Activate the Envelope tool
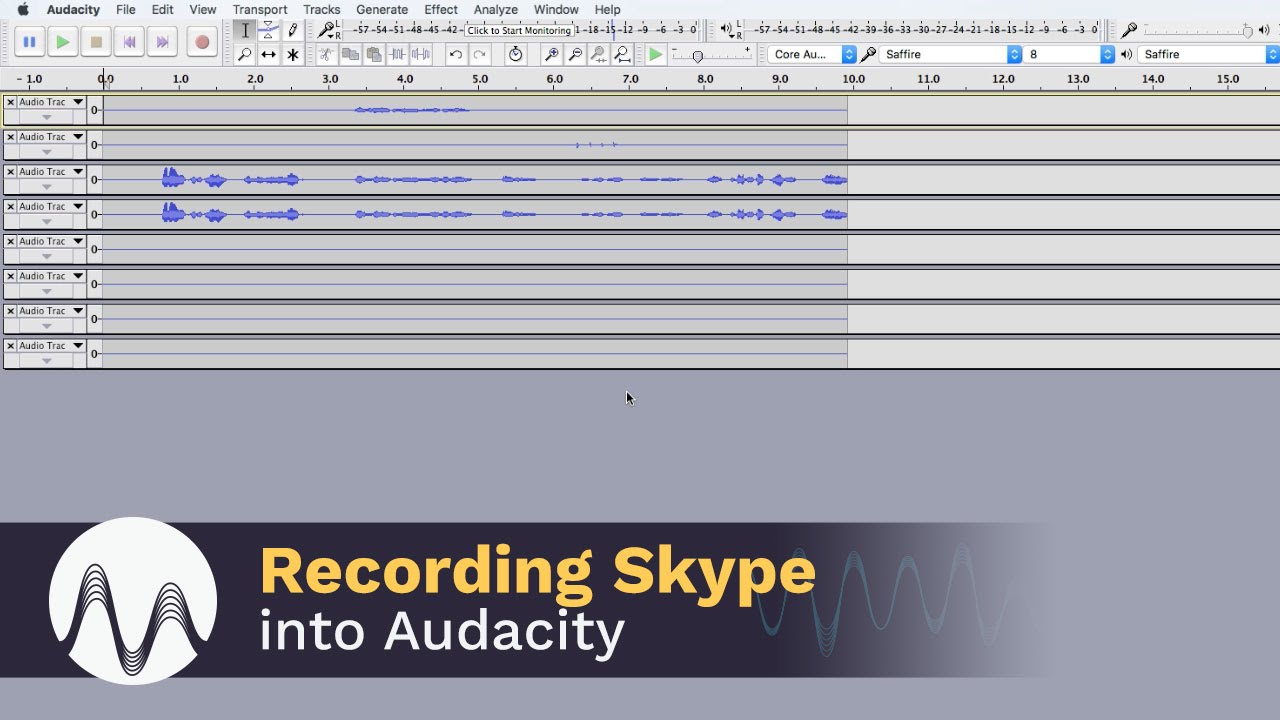 click(x=267, y=30)
